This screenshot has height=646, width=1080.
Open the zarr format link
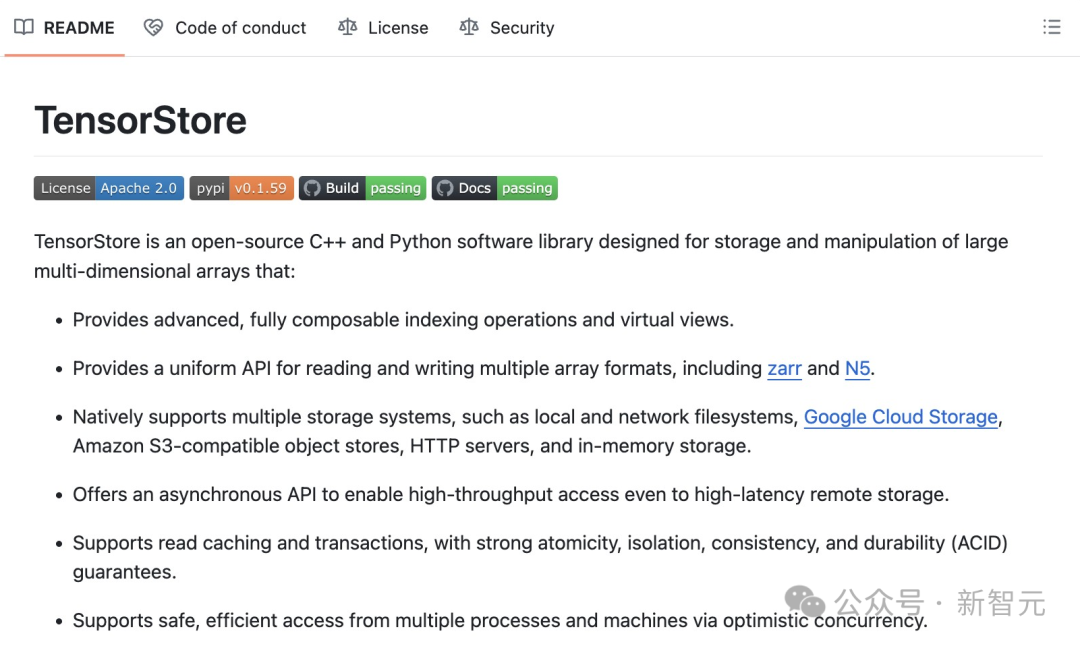pos(784,368)
